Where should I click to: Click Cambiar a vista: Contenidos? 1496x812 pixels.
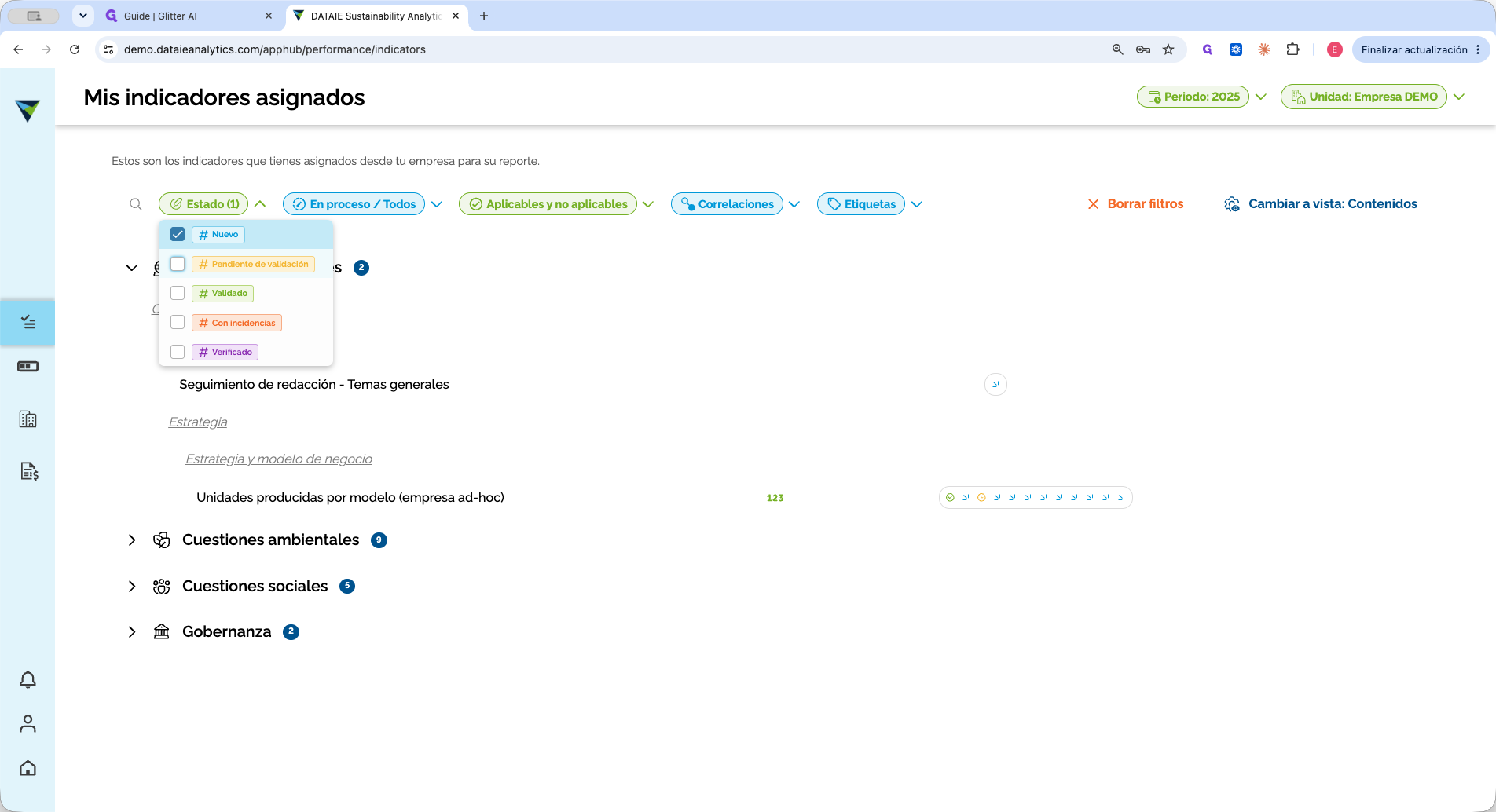(1321, 204)
